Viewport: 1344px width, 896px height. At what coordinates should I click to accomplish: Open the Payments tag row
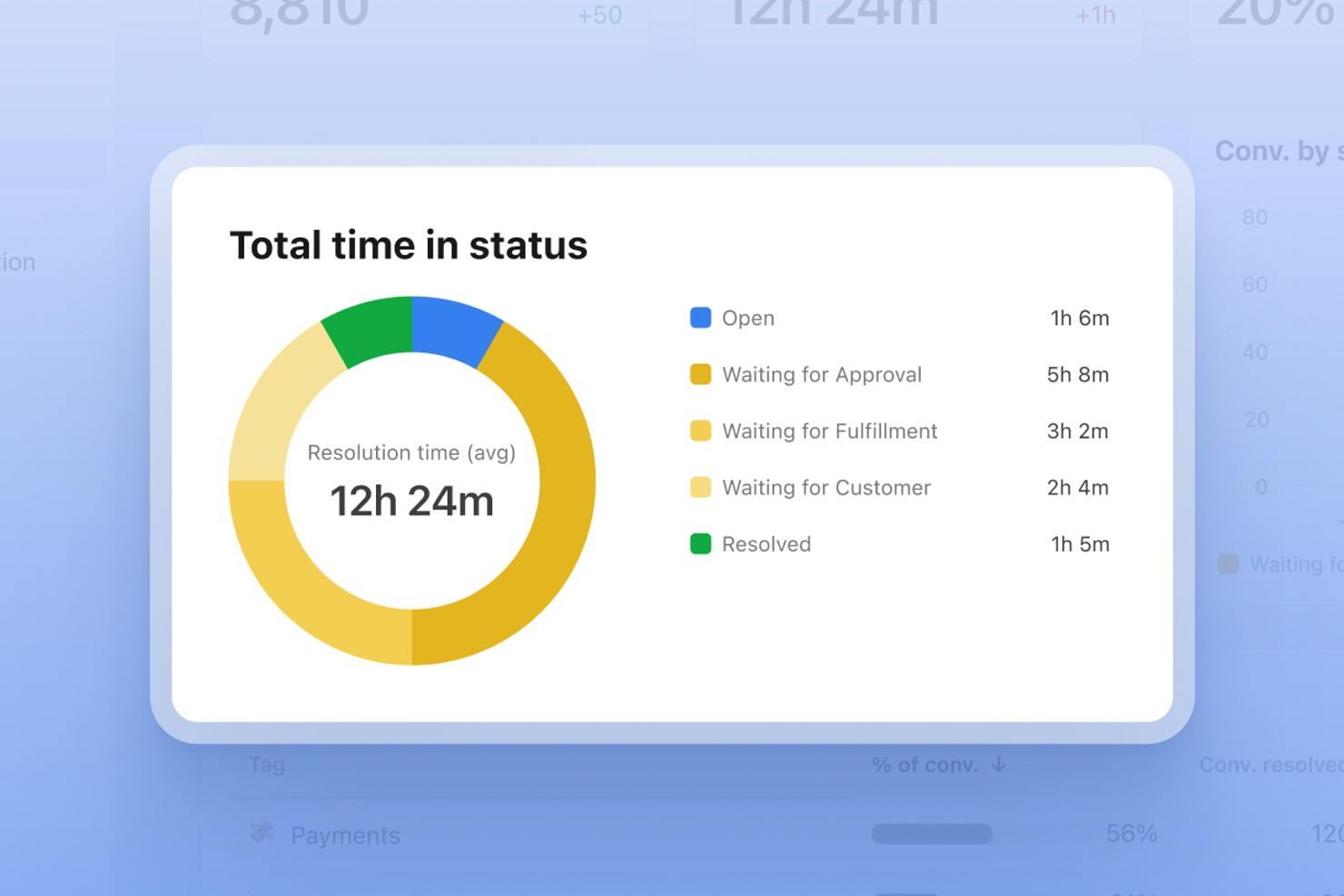(345, 833)
